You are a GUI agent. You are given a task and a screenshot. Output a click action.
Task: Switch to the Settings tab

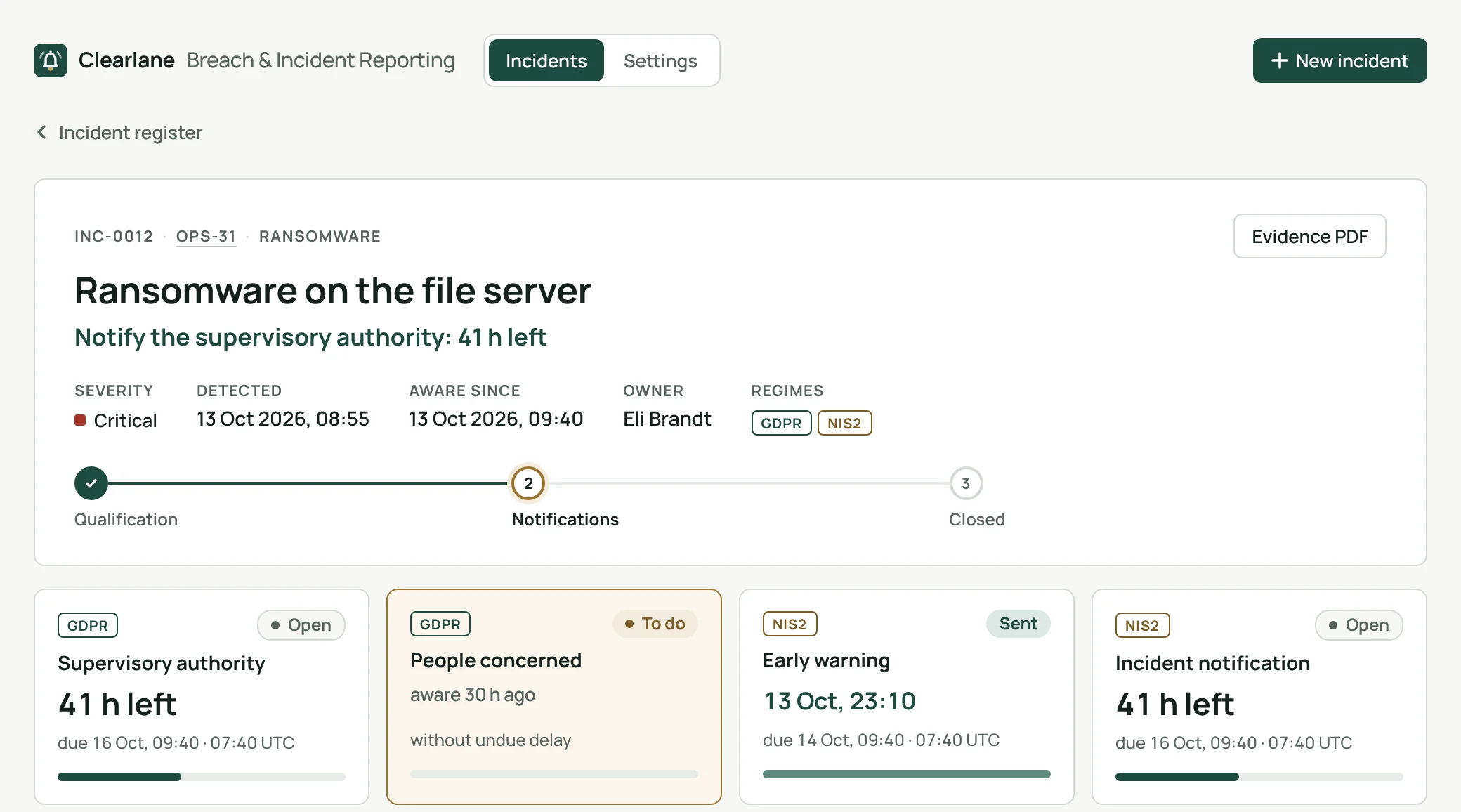pyautogui.click(x=660, y=60)
